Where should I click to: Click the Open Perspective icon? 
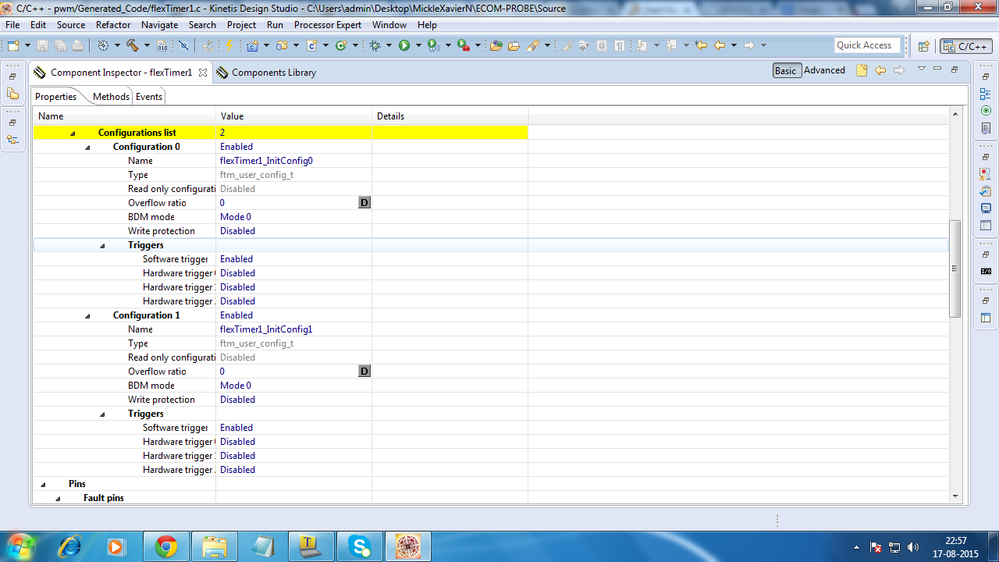tap(924, 46)
